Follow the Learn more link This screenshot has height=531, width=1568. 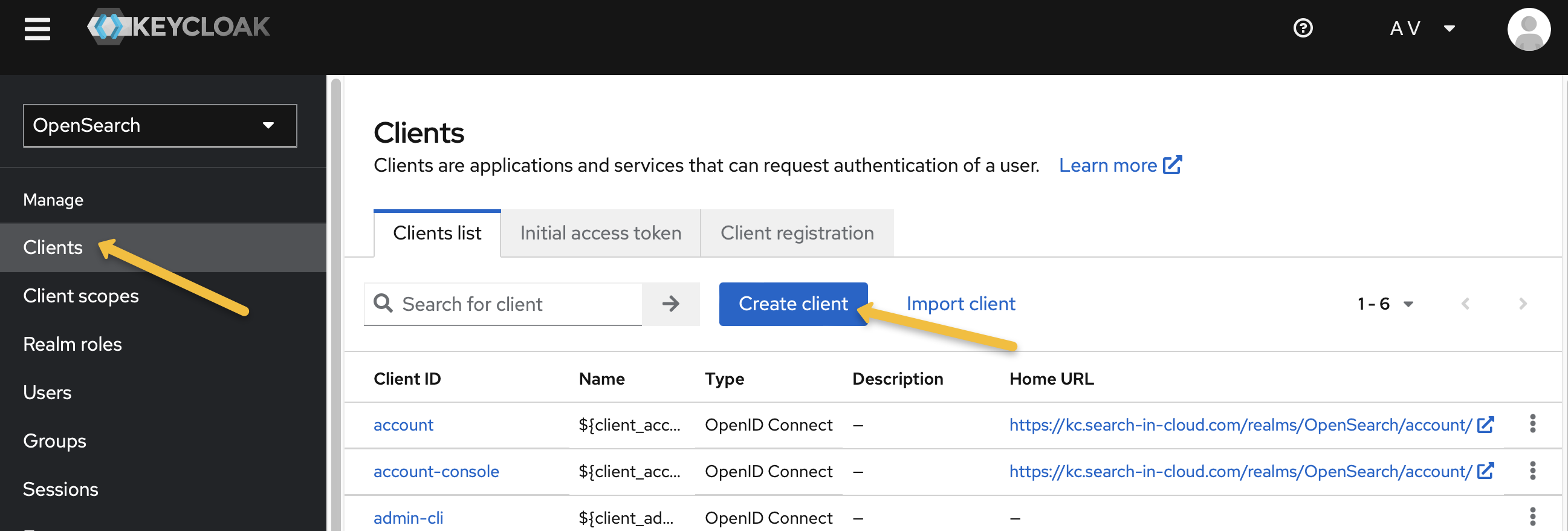(x=1120, y=165)
